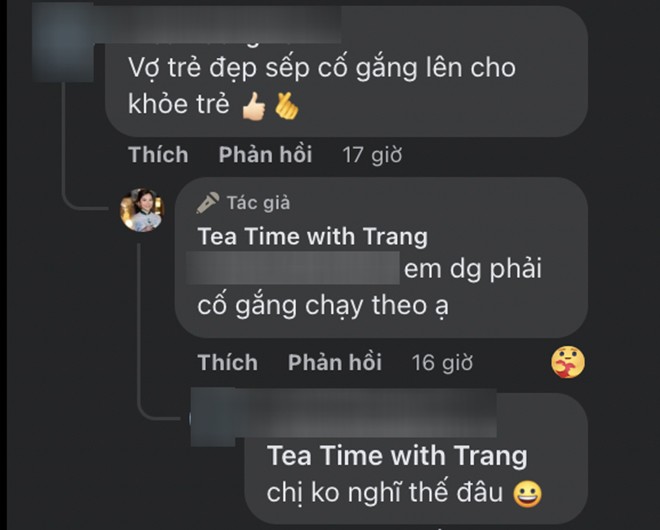This screenshot has width=660, height=530.
Task: Click the grinning emoji after "thế đâu"
Action: (527, 494)
